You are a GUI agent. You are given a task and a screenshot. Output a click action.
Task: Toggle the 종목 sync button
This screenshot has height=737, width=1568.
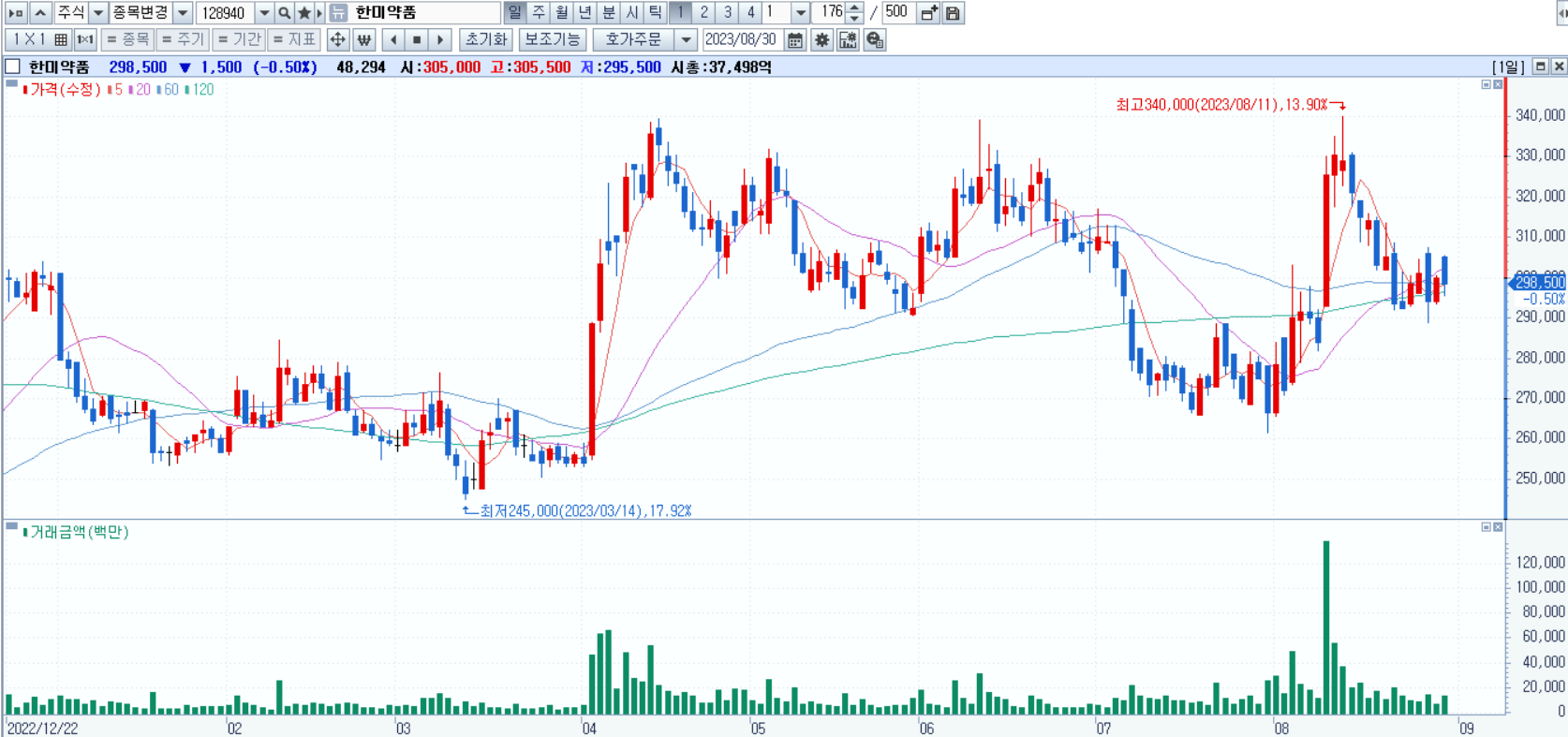[127, 39]
